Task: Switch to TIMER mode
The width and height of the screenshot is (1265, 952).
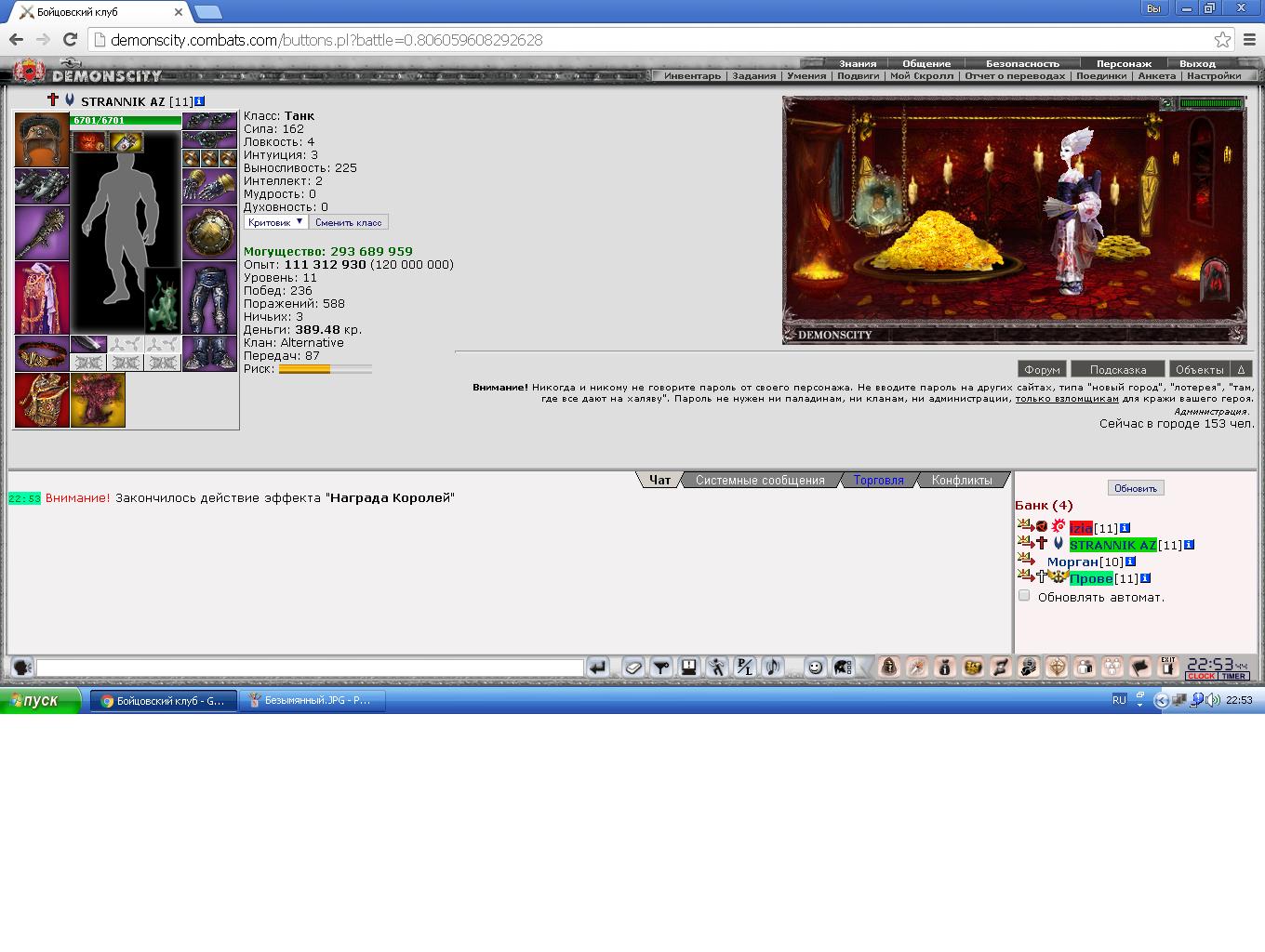Action: click(x=1233, y=676)
